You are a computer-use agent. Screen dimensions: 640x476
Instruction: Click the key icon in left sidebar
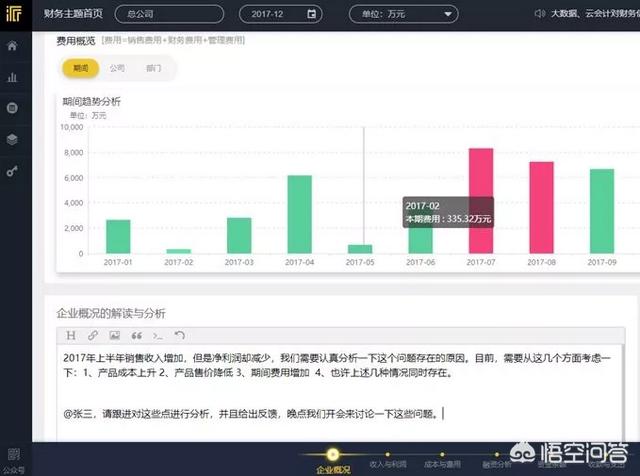(12, 171)
